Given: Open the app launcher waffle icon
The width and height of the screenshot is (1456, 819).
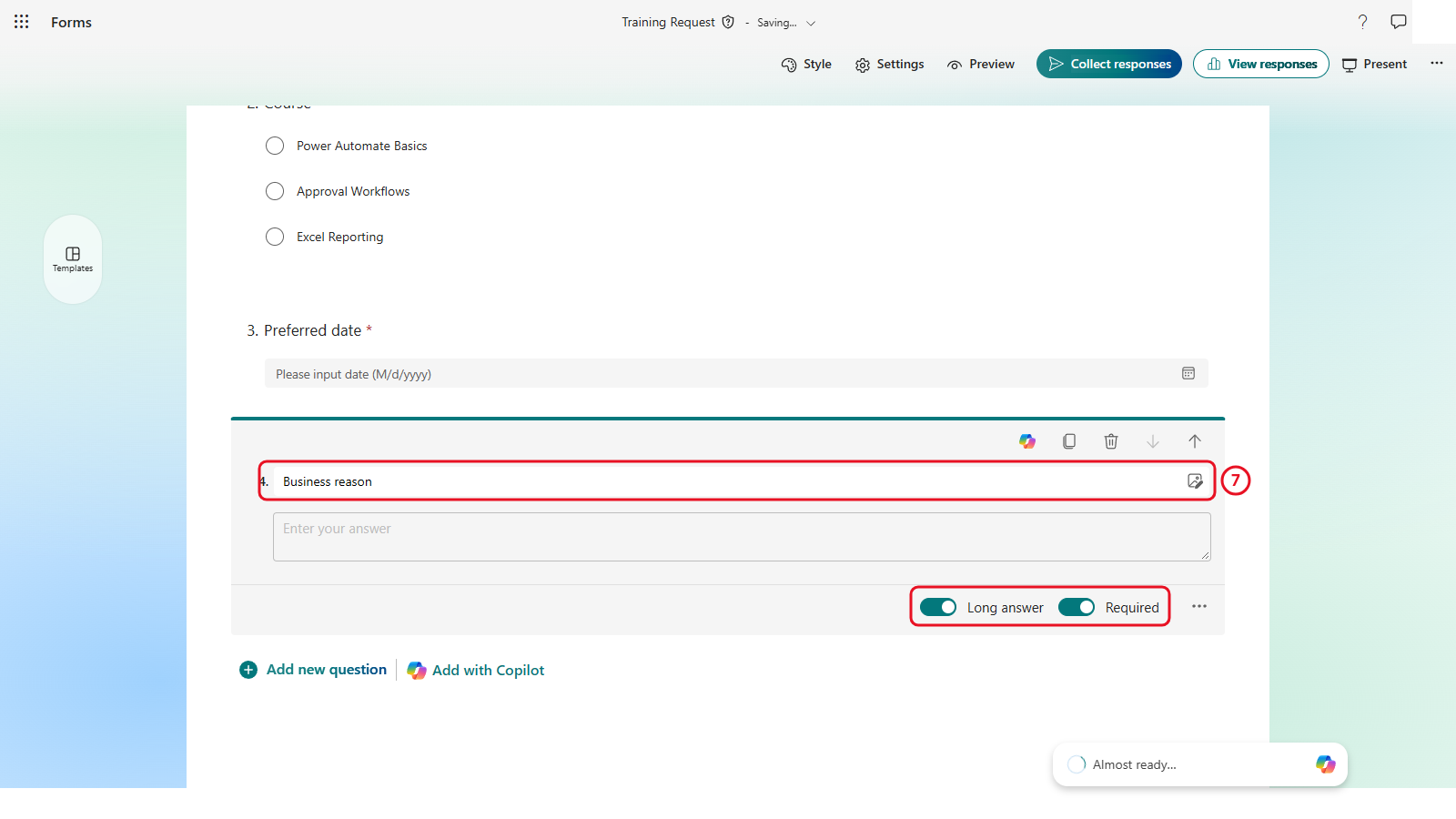Looking at the screenshot, I should 22,22.
